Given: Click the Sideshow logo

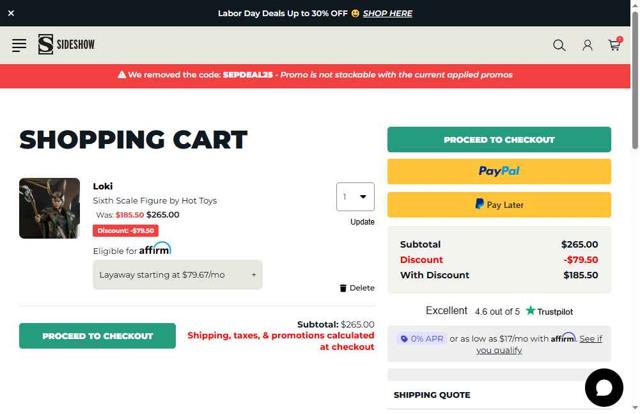Looking at the screenshot, I should (x=67, y=45).
